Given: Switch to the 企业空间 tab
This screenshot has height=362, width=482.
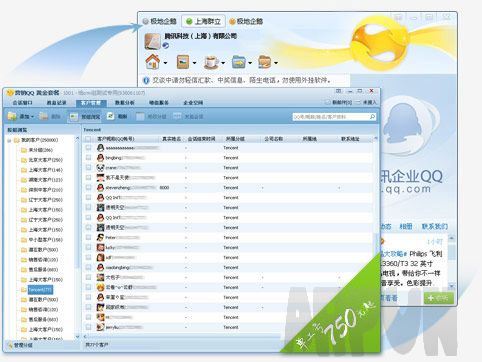Looking at the screenshot, I should 193,103.
